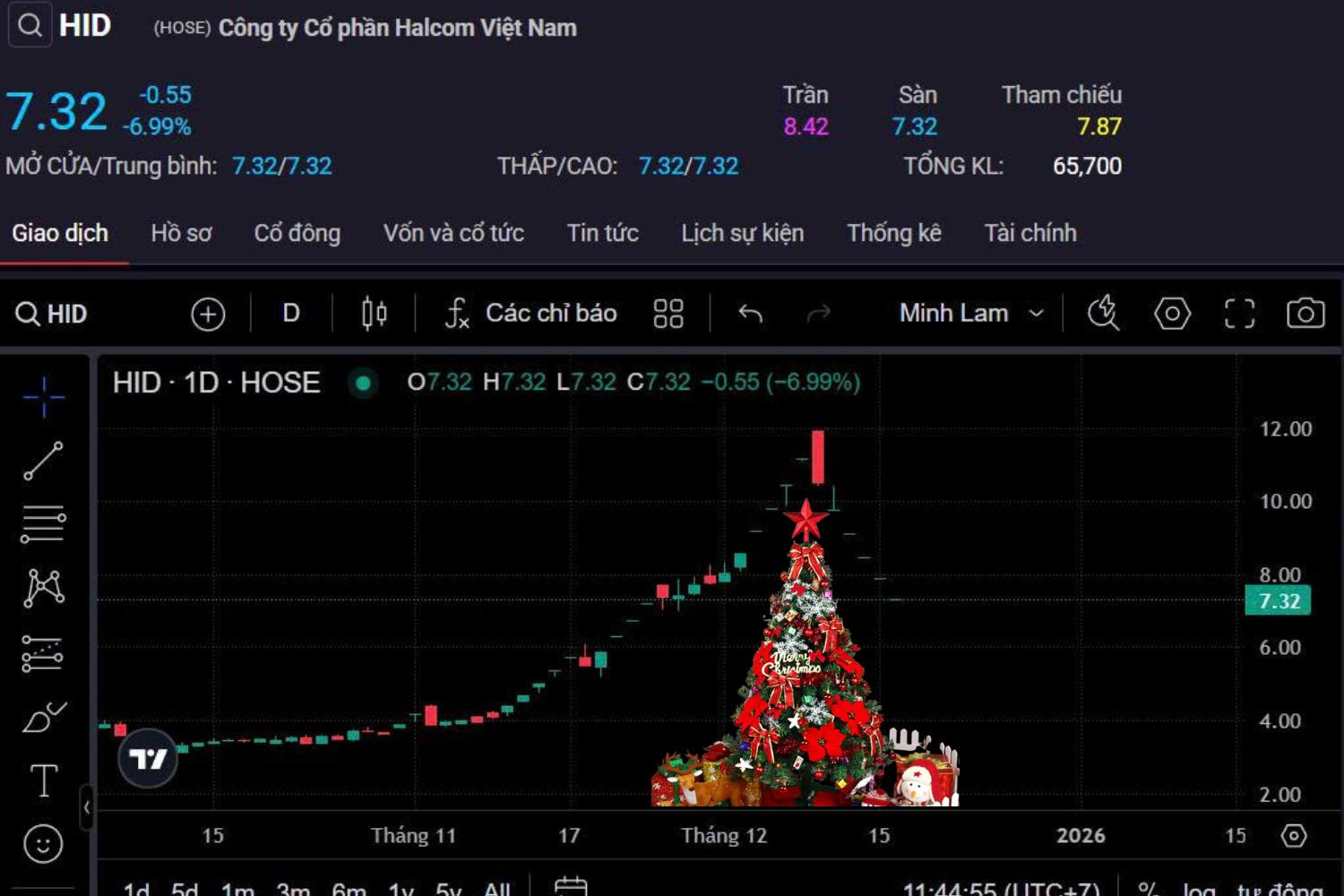Toggle log scale on price axis
The width and height of the screenshot is (1344, 896).
coord(1198,889)
